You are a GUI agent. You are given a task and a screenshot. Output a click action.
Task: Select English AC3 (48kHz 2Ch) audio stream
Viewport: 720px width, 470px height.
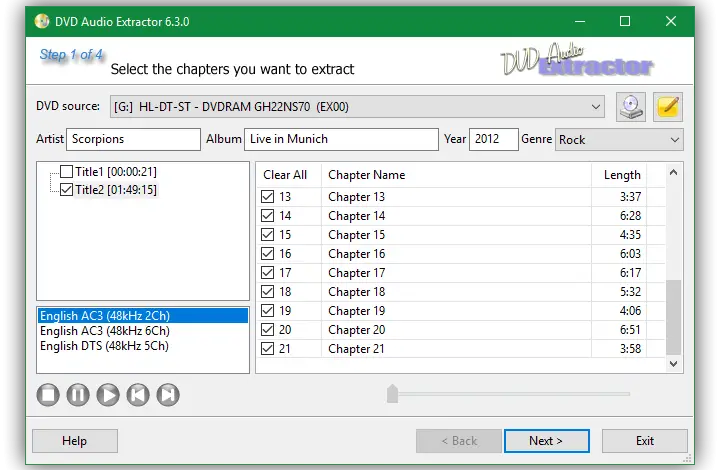[143, 316]
